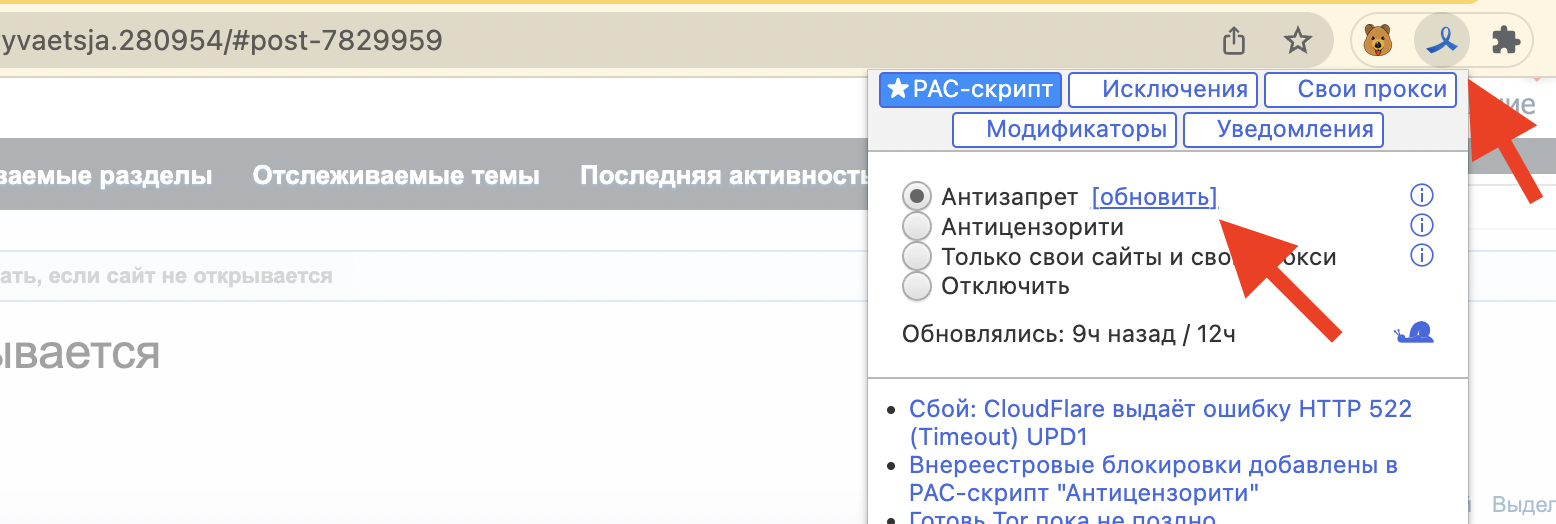The image size is (1556, 524).
Task: Choose Только свои сайты и свои прокси option
Action: [x=916, y=256]
